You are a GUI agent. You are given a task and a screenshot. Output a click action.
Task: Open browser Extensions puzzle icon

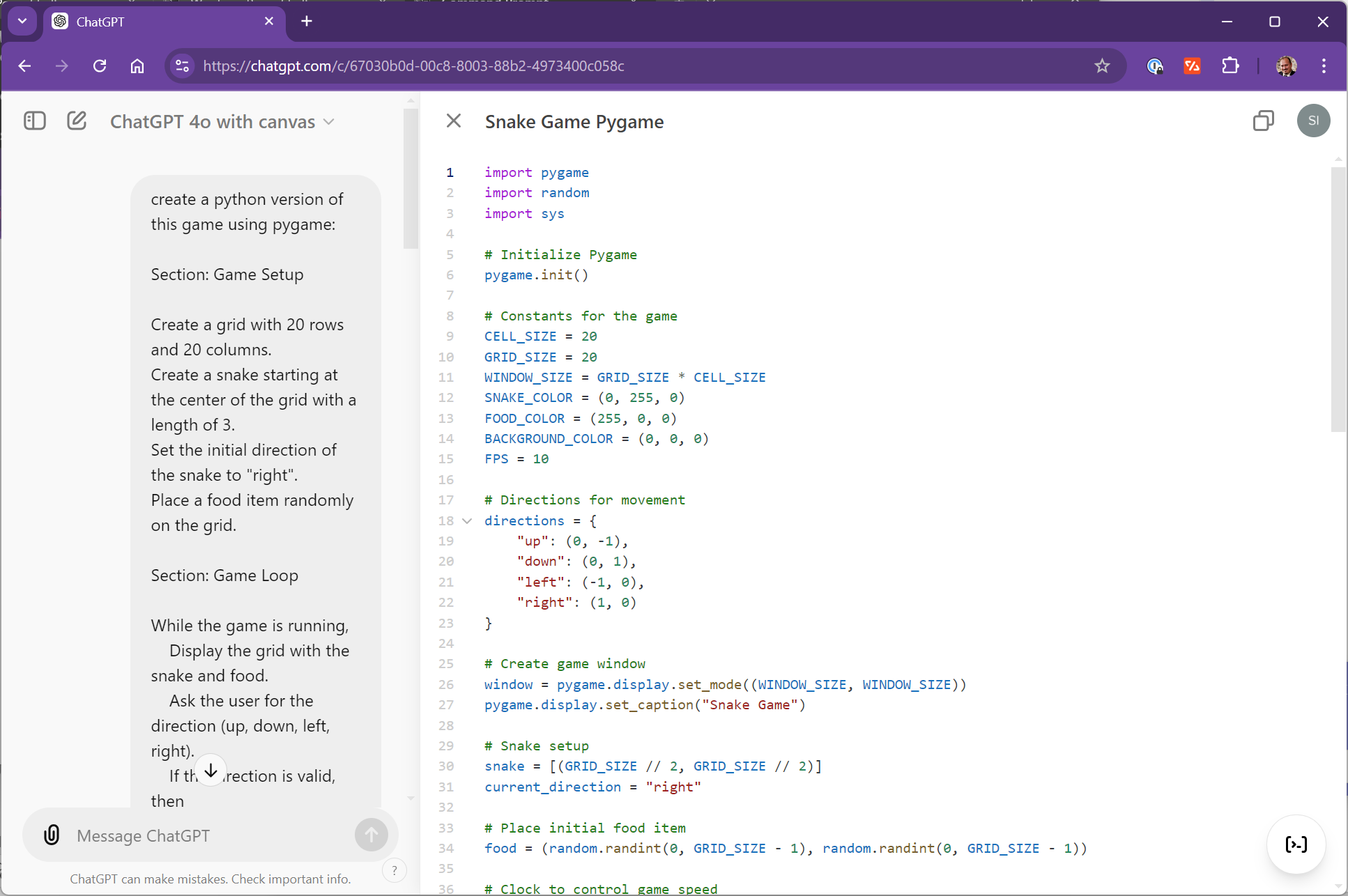tap(1230, 66)
